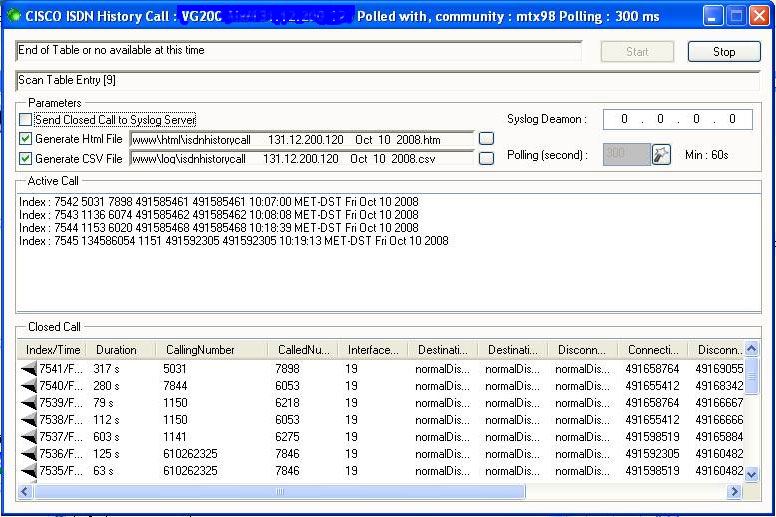This screenshot has width=776, height=517.
Task: Sort by Index/Time column header
Action: [51, 350]
